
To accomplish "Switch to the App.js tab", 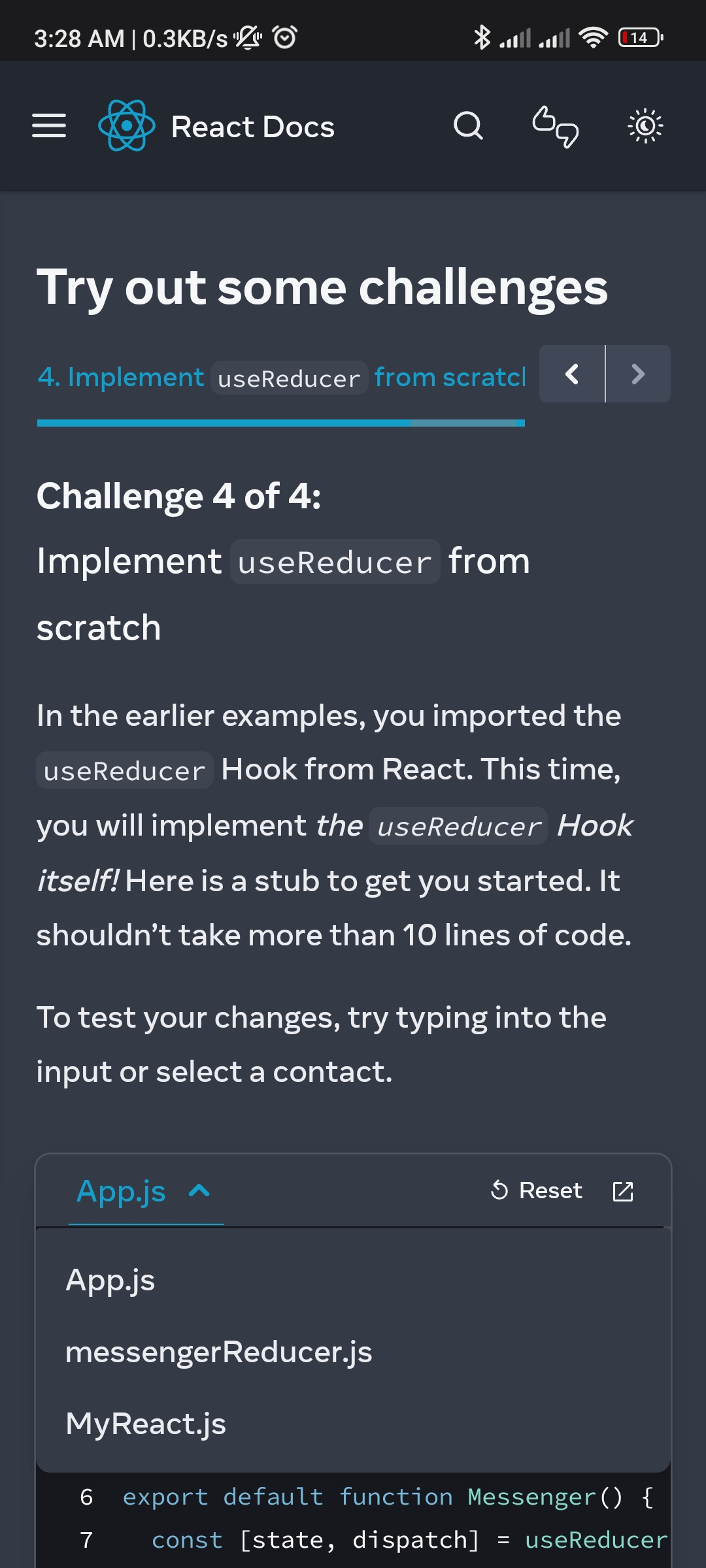I will click(110, 1279).
